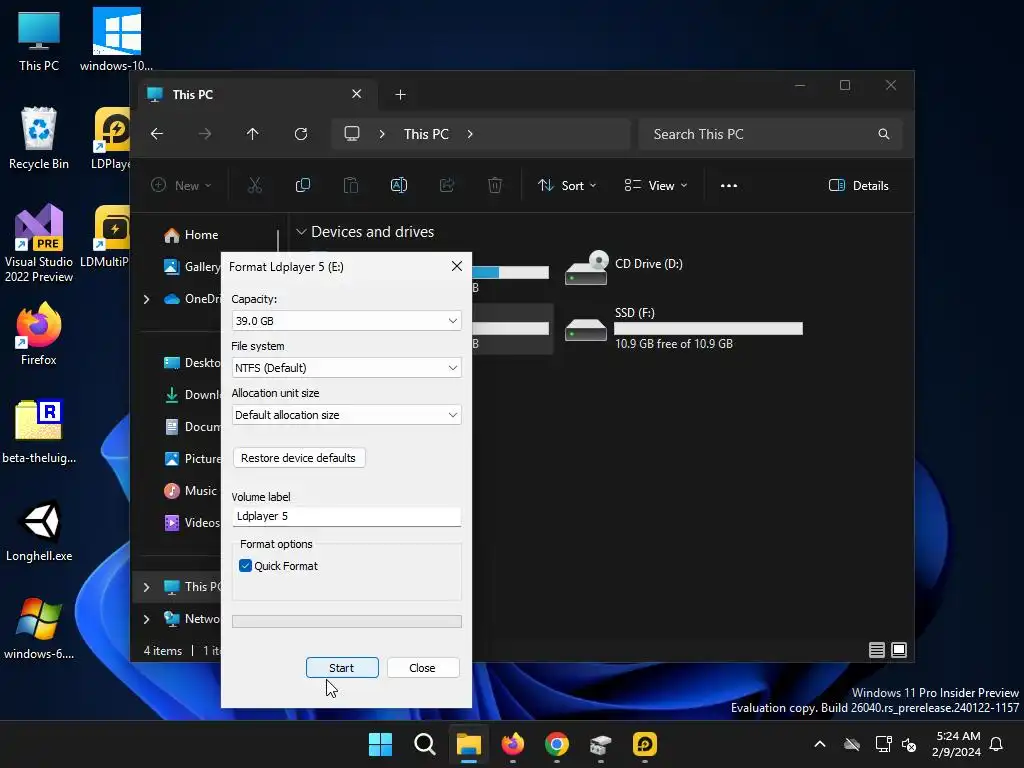1024x768 pixels.
Task: Go up one folder level
Action: pyautogui.click(x=253, y=134)
